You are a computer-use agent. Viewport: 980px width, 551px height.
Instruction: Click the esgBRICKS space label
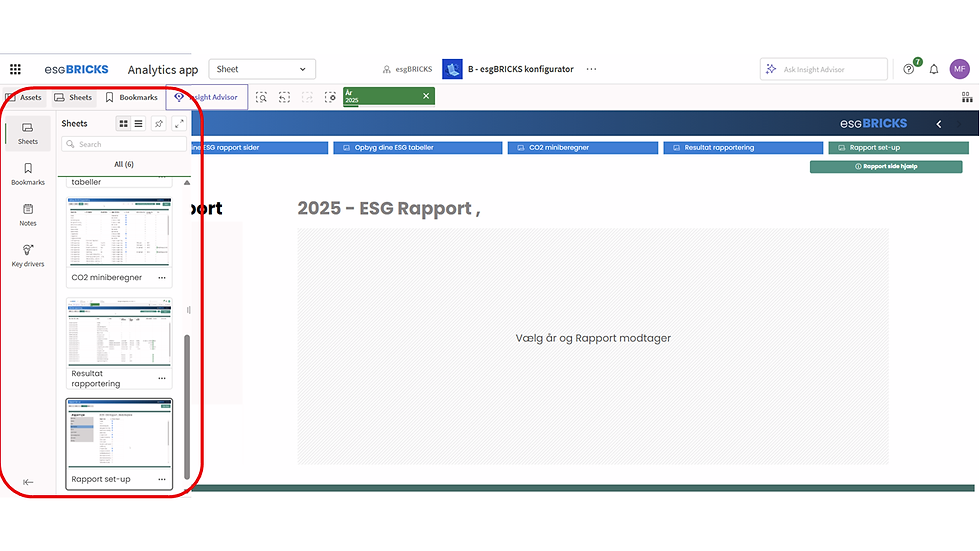(407, 69)
